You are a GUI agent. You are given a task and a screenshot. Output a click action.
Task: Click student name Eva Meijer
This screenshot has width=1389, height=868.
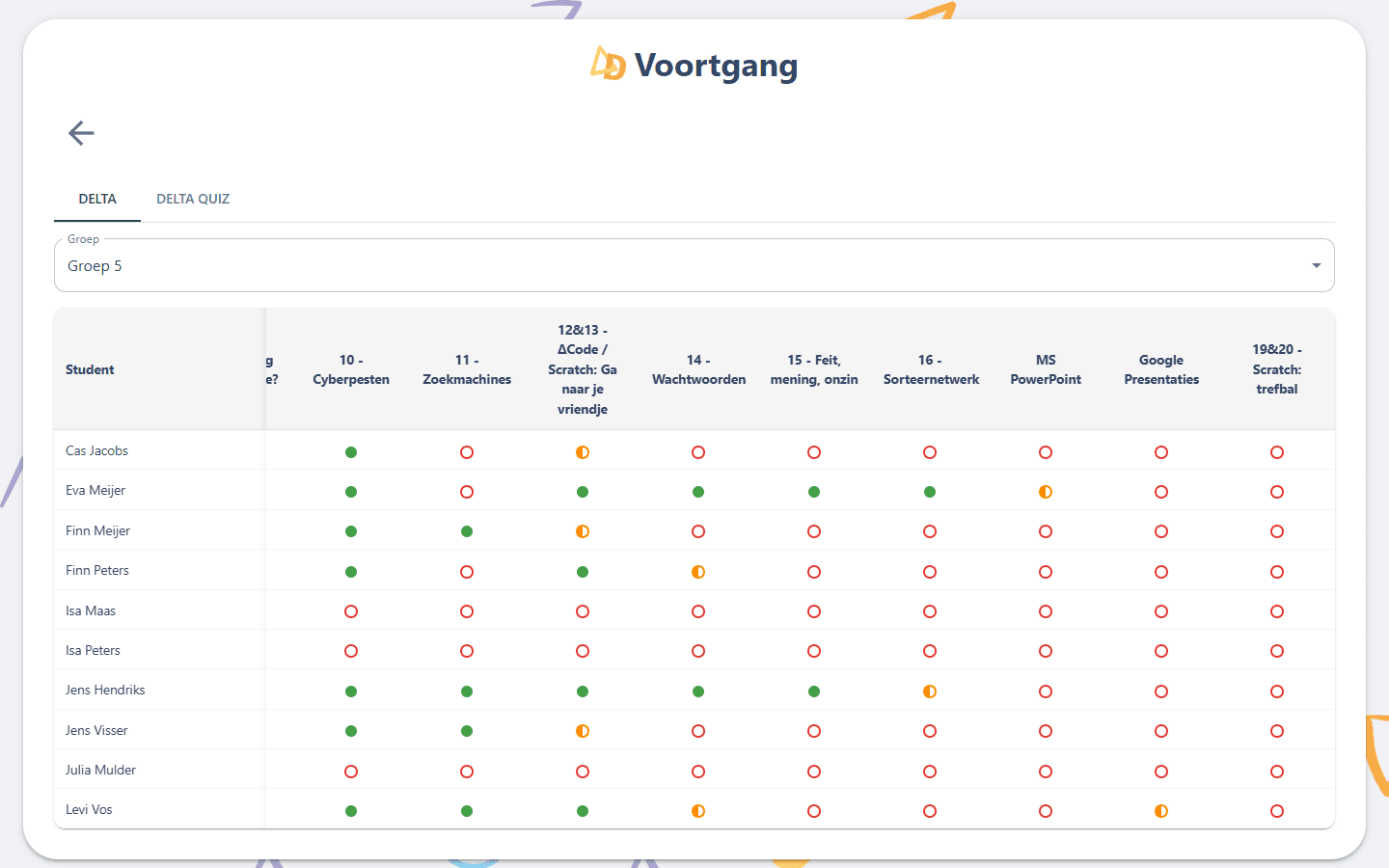(95, 490)
